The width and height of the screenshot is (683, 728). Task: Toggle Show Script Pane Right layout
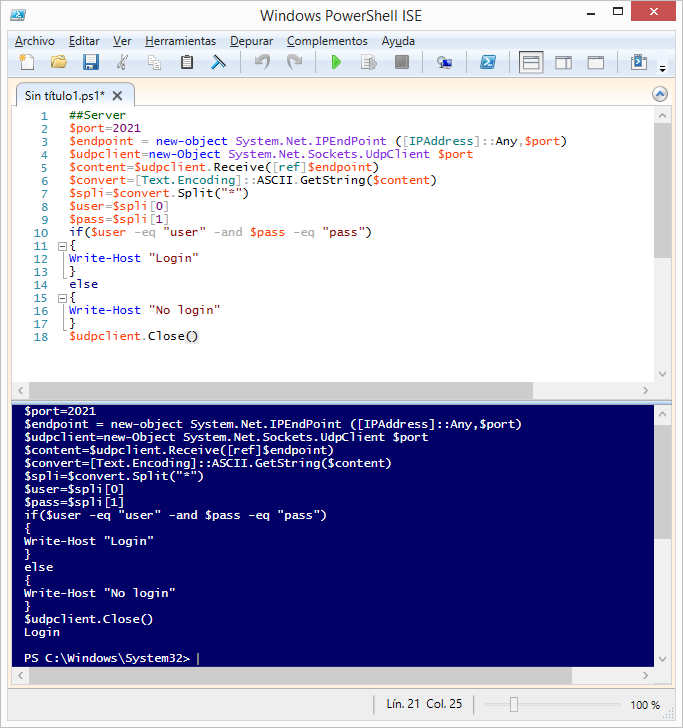(563, 63)
